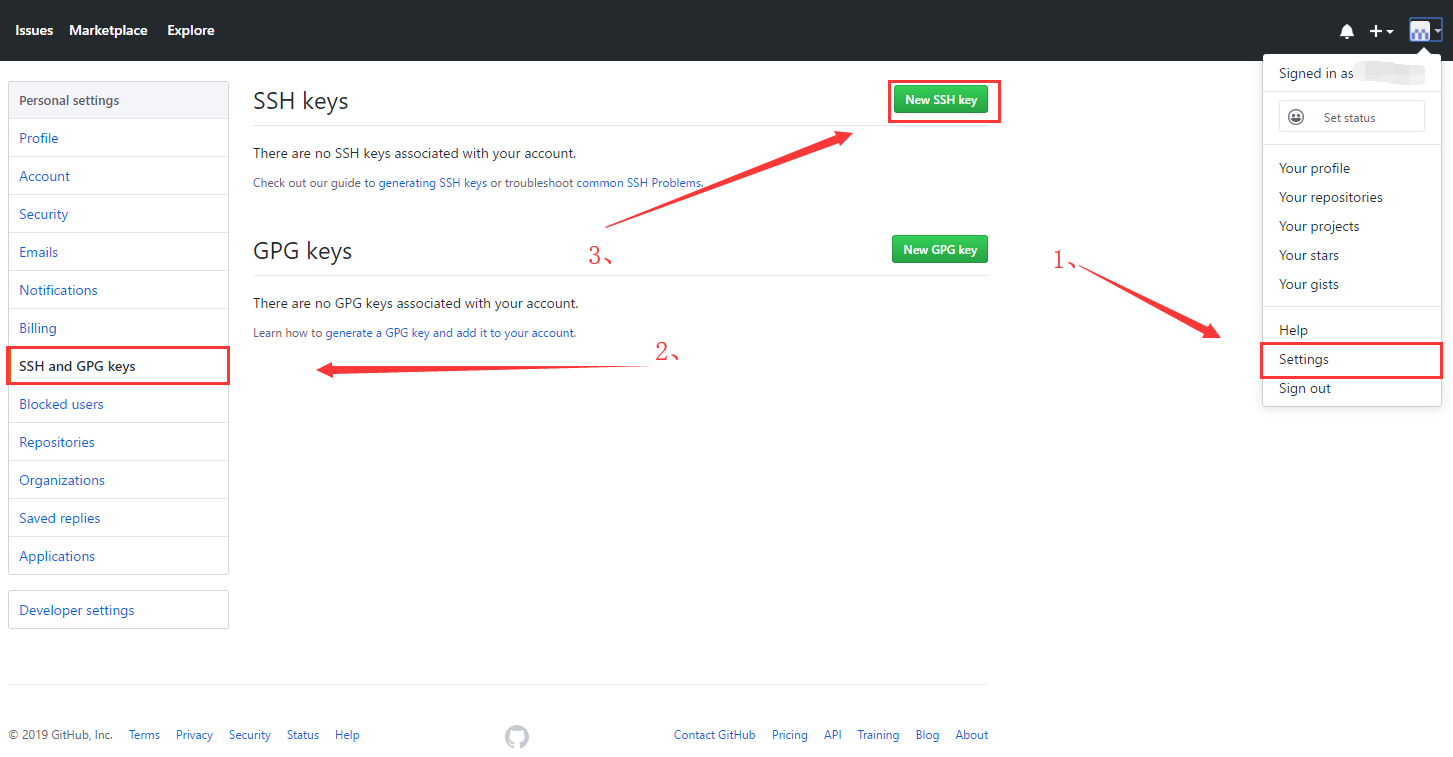Viewport: 1453px width, 757px height.
Task: Open Applications in settings sidebar
Action: (x=118, y=556)
